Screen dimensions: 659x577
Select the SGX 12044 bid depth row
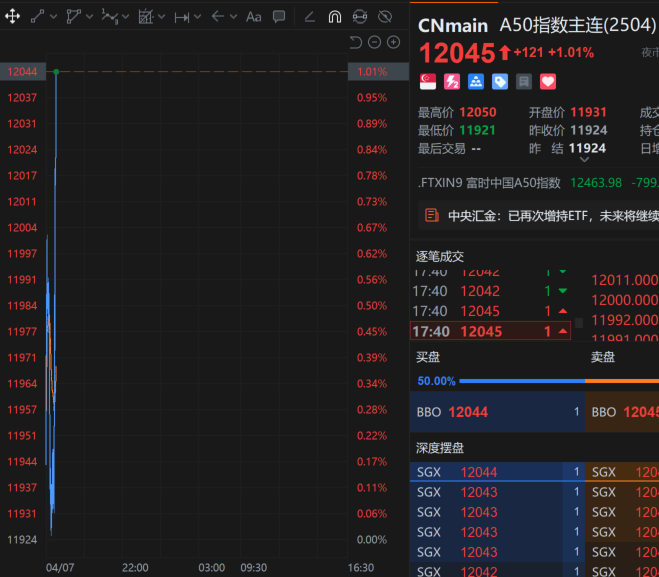point(497,472)
